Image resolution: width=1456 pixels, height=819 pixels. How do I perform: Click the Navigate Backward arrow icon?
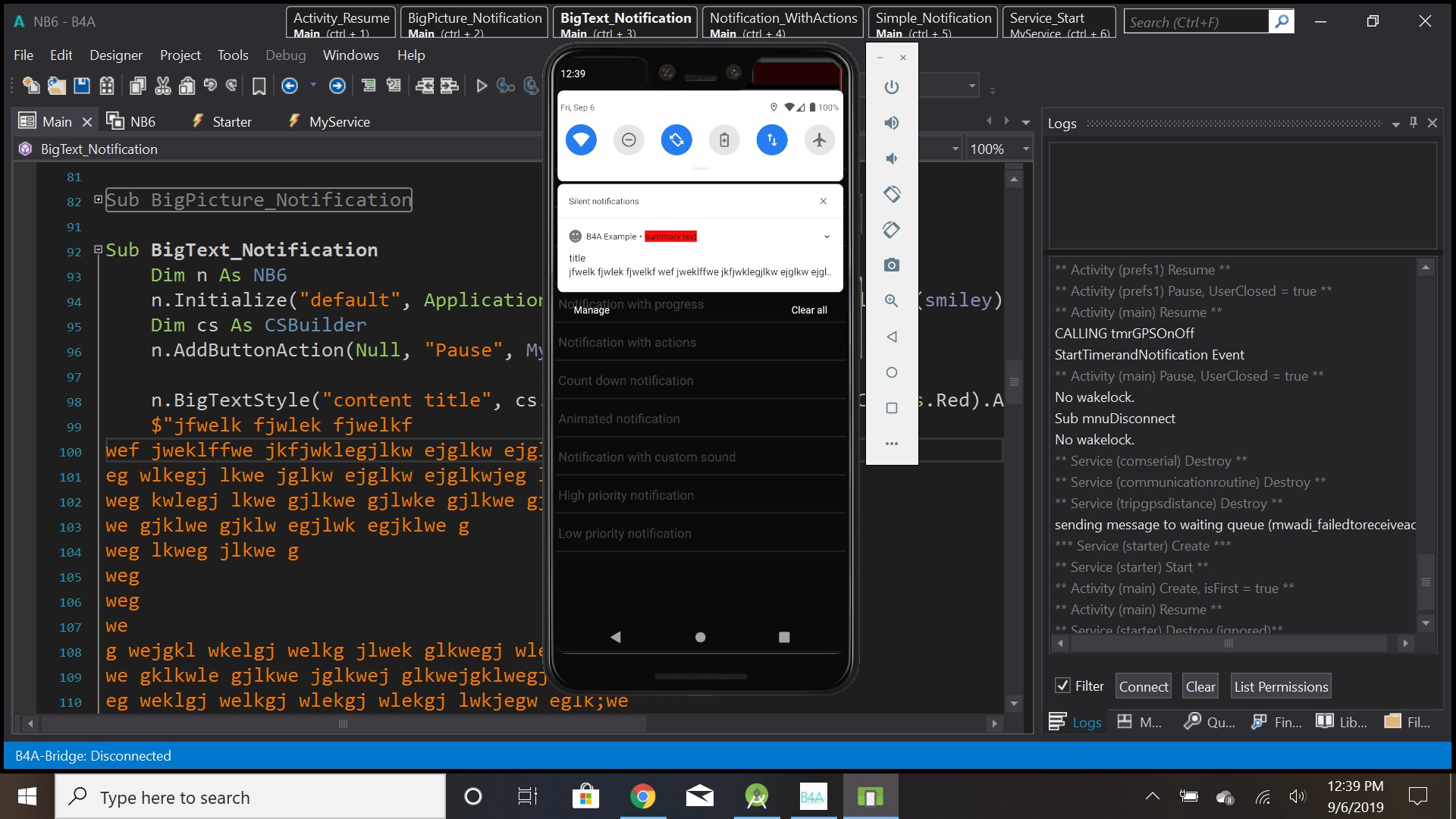point(290,86)
